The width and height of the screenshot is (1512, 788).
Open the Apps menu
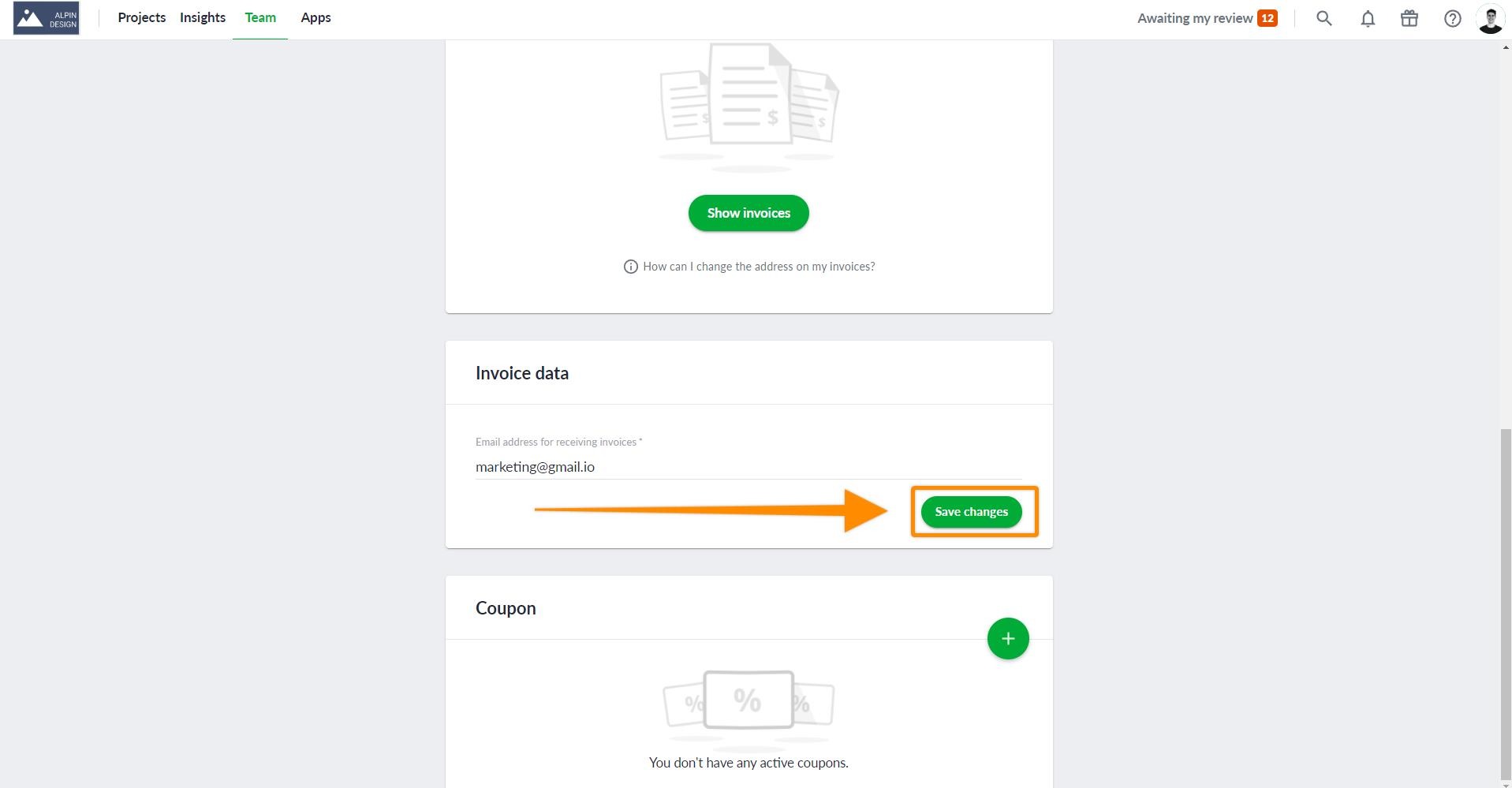tap(315, 17)
